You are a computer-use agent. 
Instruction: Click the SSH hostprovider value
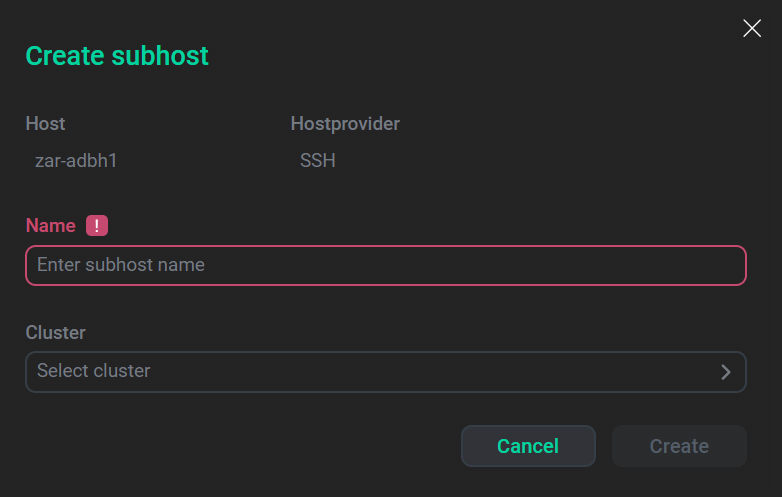coord(318,160)
